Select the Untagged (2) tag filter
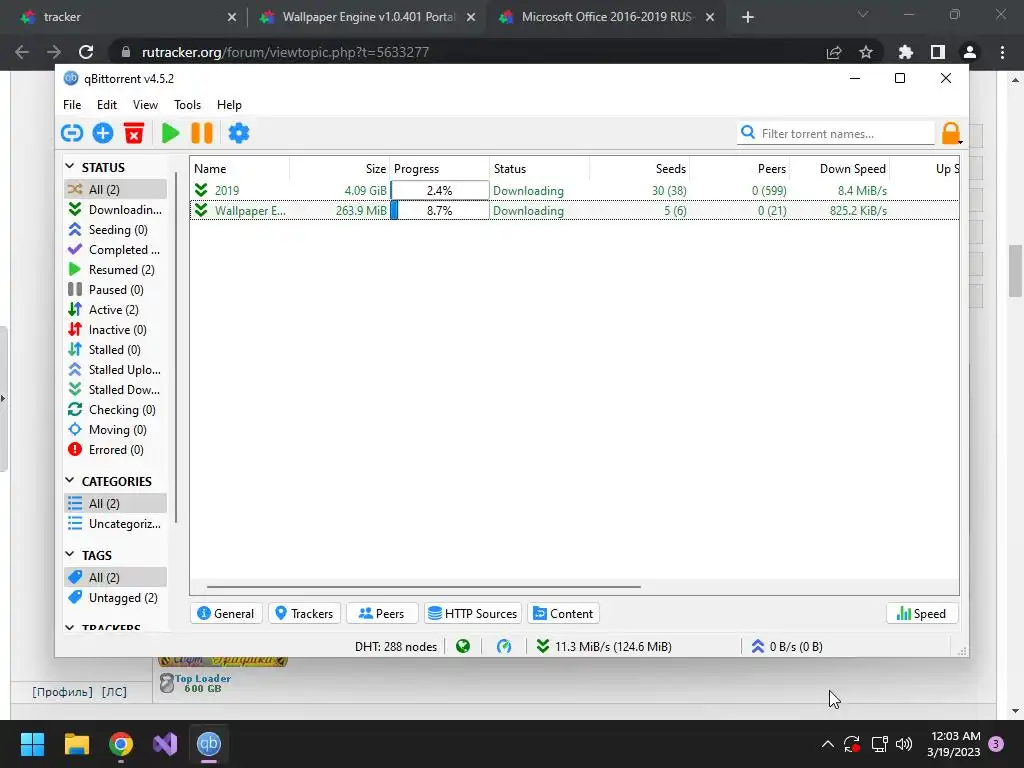Viewport: 1024px width, 768px height. pos(116,598)
